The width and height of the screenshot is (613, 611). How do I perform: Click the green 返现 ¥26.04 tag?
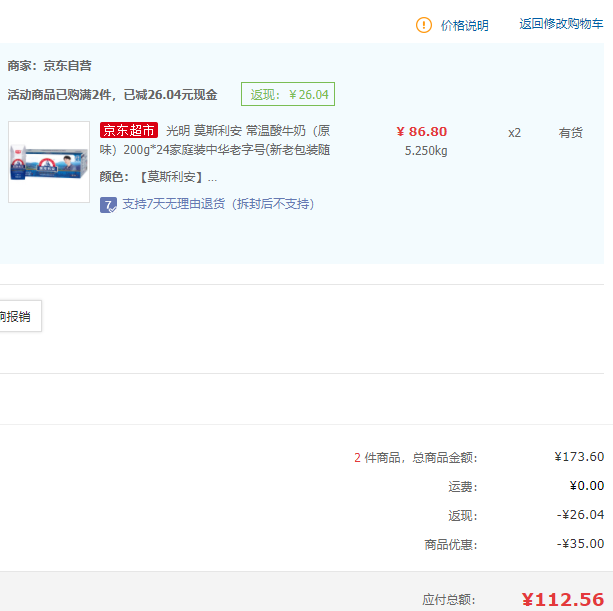coord(288,95)
